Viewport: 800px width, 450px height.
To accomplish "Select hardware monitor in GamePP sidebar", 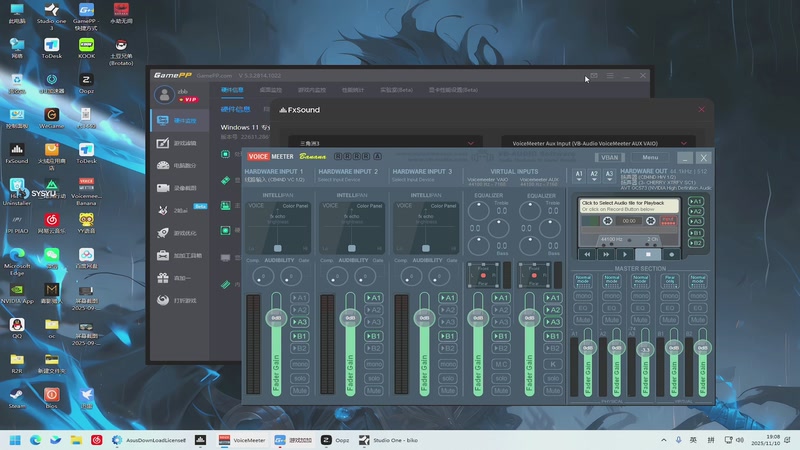I will (180, 120).
